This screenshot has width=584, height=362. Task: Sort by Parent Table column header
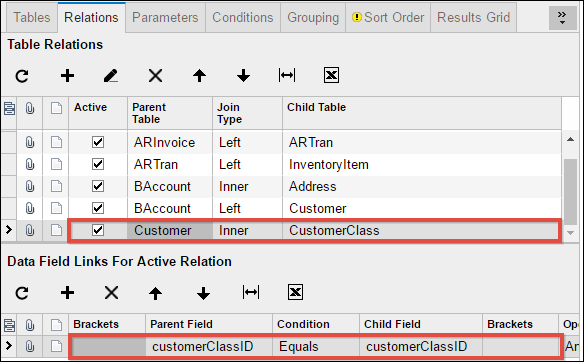pos(170,113)
